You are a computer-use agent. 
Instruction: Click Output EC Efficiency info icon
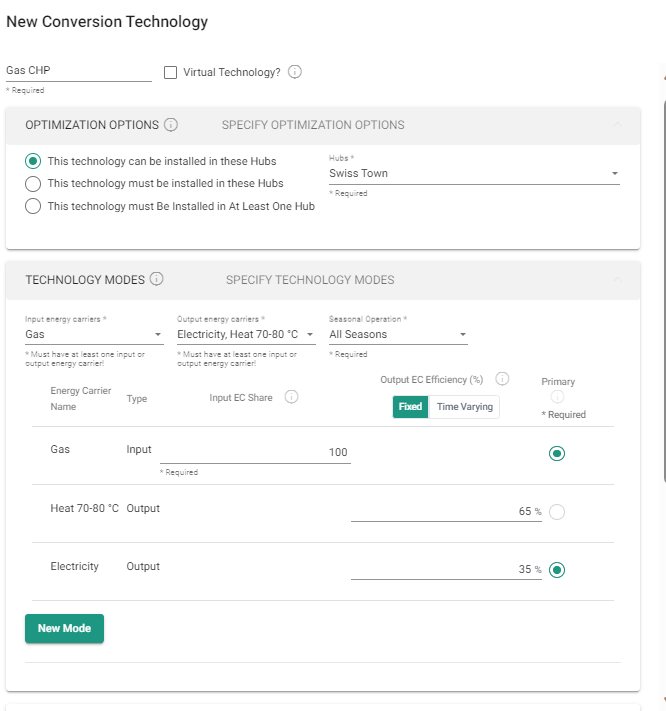503,379
